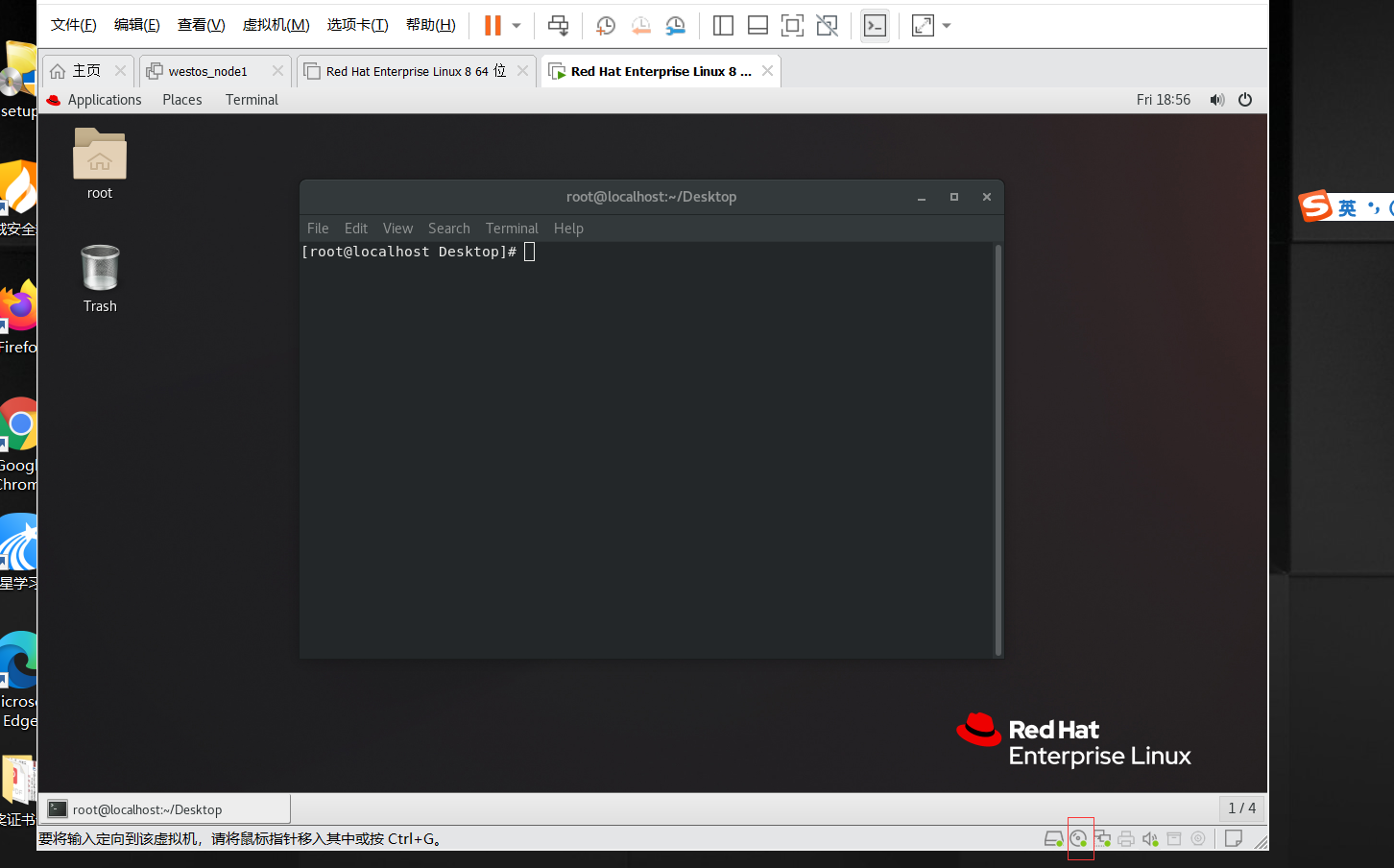
Task: Open the 文件(F) menu
Action: coord(74,25)
